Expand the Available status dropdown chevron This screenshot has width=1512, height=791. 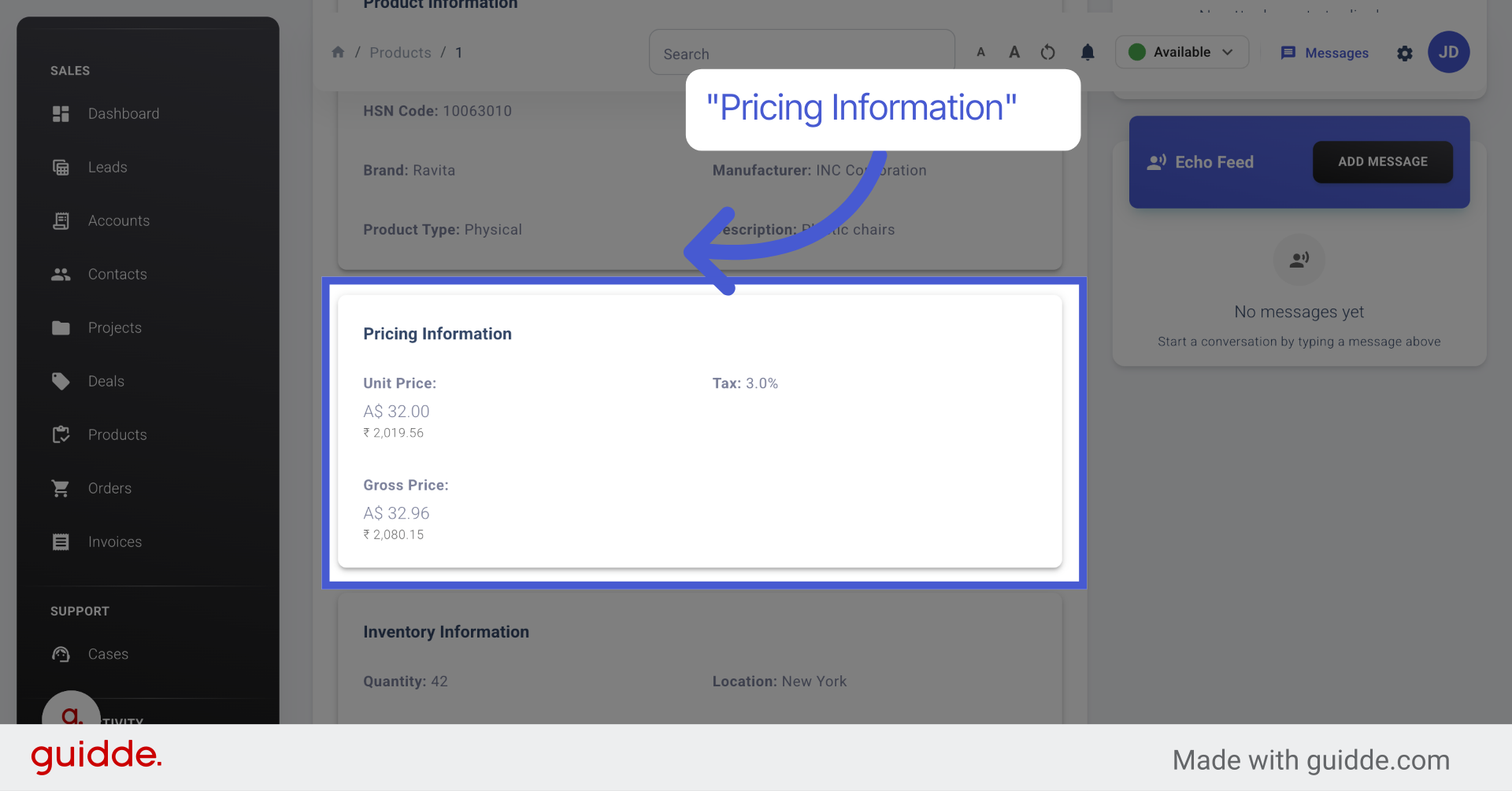click(x=1226, y=52)
